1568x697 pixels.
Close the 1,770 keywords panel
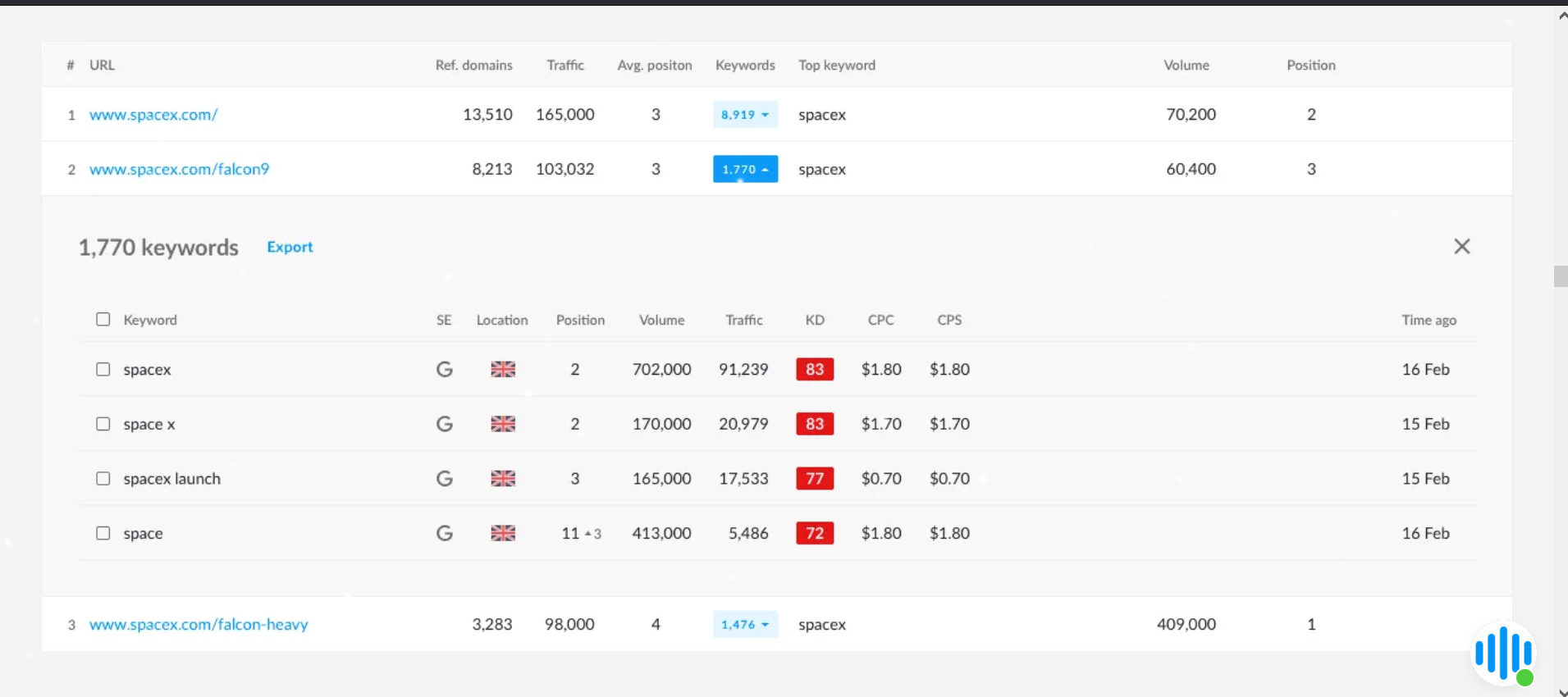pyautogui.click(x=1461, y=247)
